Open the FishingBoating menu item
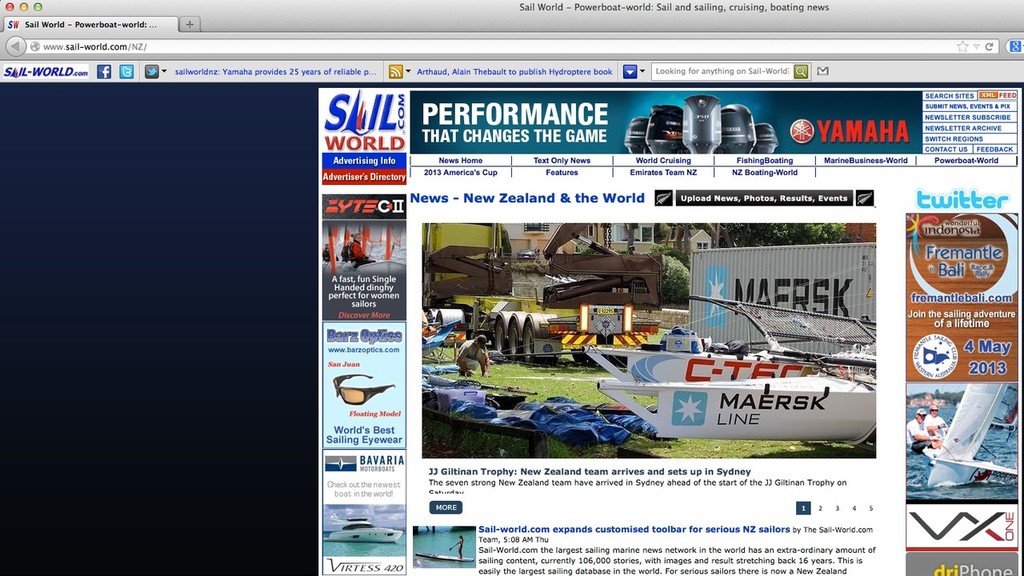1024x576 pixels. pyautogui.click(x=764, y=160)
